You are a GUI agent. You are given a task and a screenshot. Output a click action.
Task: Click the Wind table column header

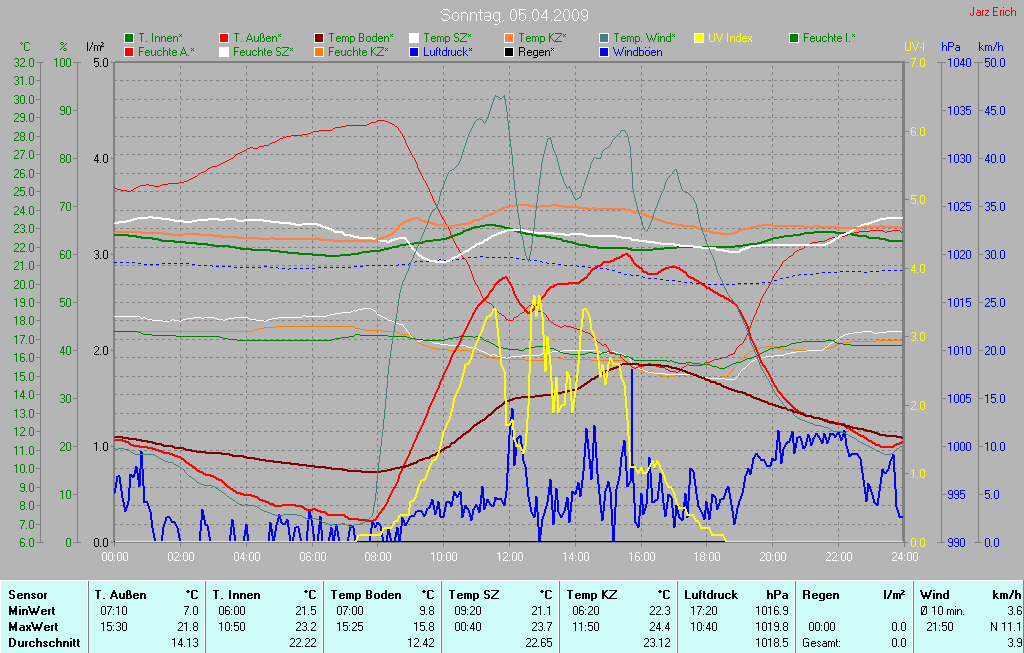pyautogui.click(x=935, y=595)
